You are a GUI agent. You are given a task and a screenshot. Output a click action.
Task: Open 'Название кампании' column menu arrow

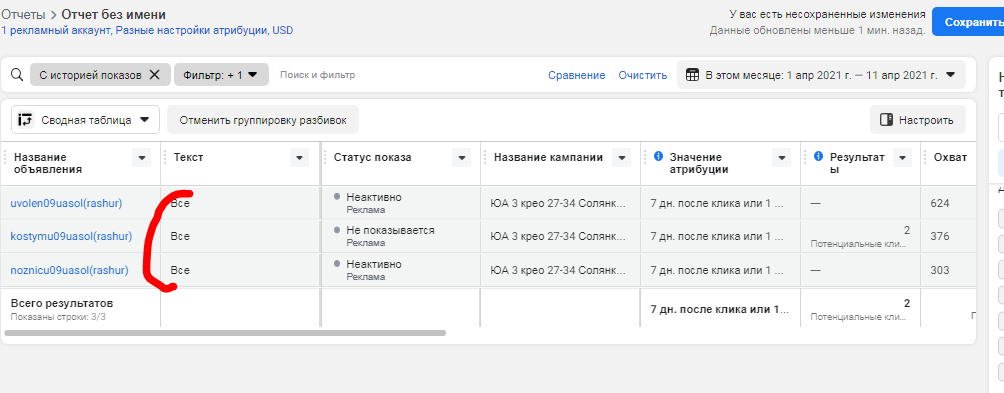click(621, 157)
